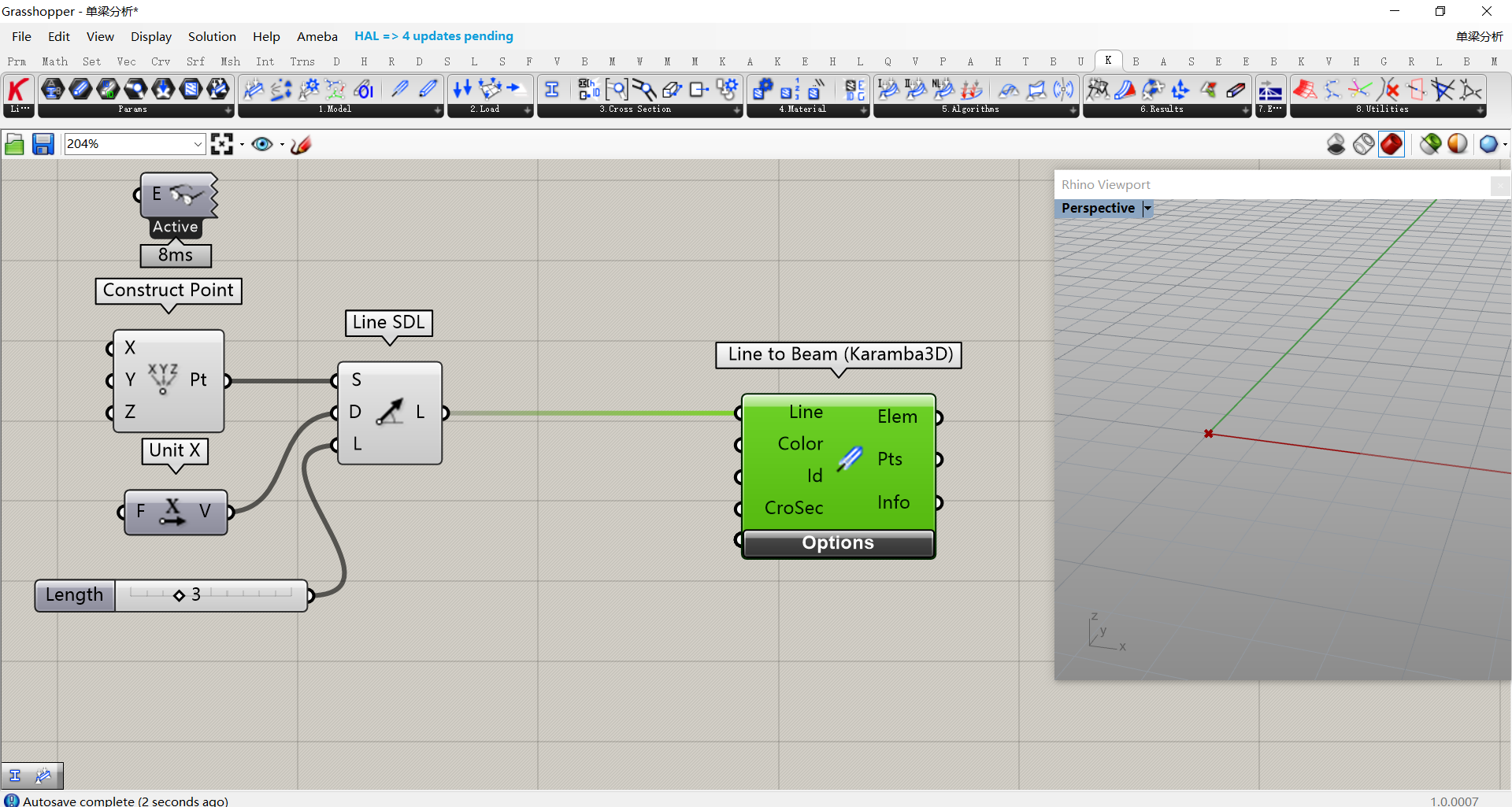Image resolution: width=1512 pixels, height=807 pixels.
Task: Open the Ameba menu
Action: coord(317,36)
